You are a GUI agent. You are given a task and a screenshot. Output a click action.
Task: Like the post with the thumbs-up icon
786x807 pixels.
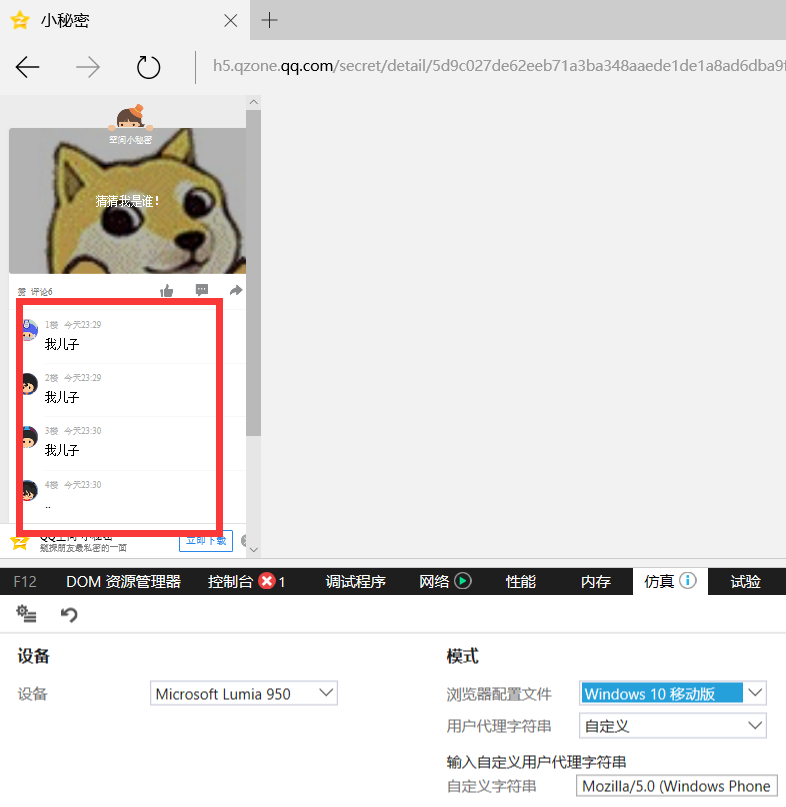(167, 291)
